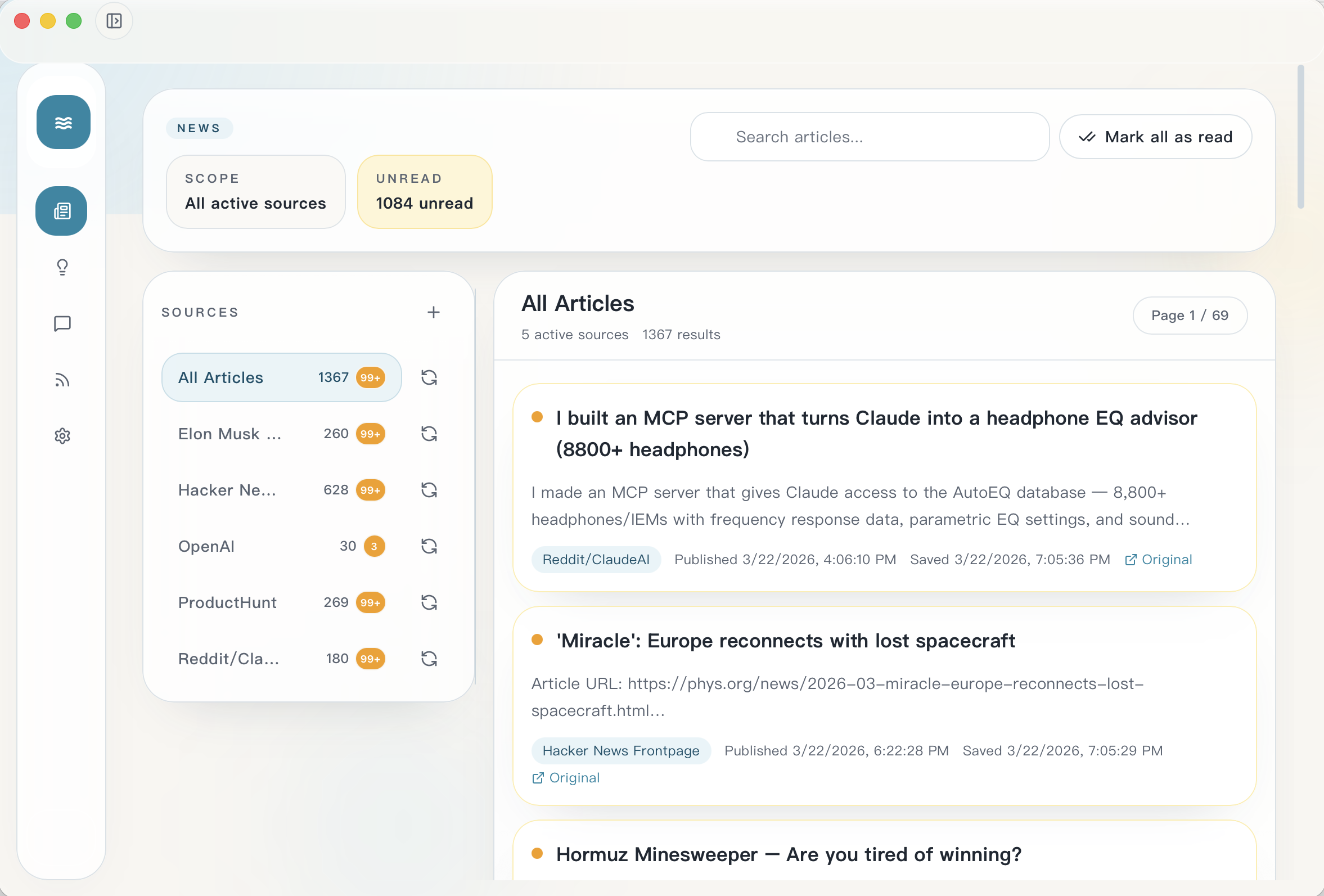
Task: Open the chat bubble section
Action: (x=62, y=323)
